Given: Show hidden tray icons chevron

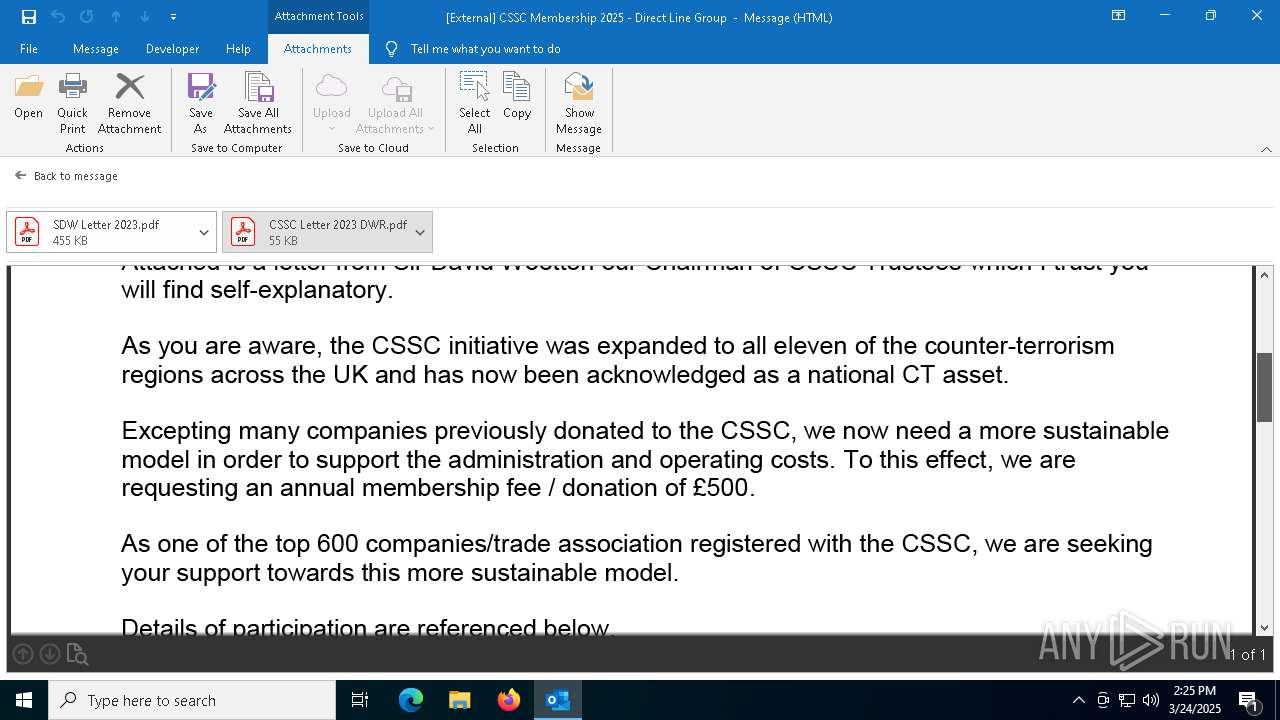Looking at the screenshot, I should [1079, 700].
